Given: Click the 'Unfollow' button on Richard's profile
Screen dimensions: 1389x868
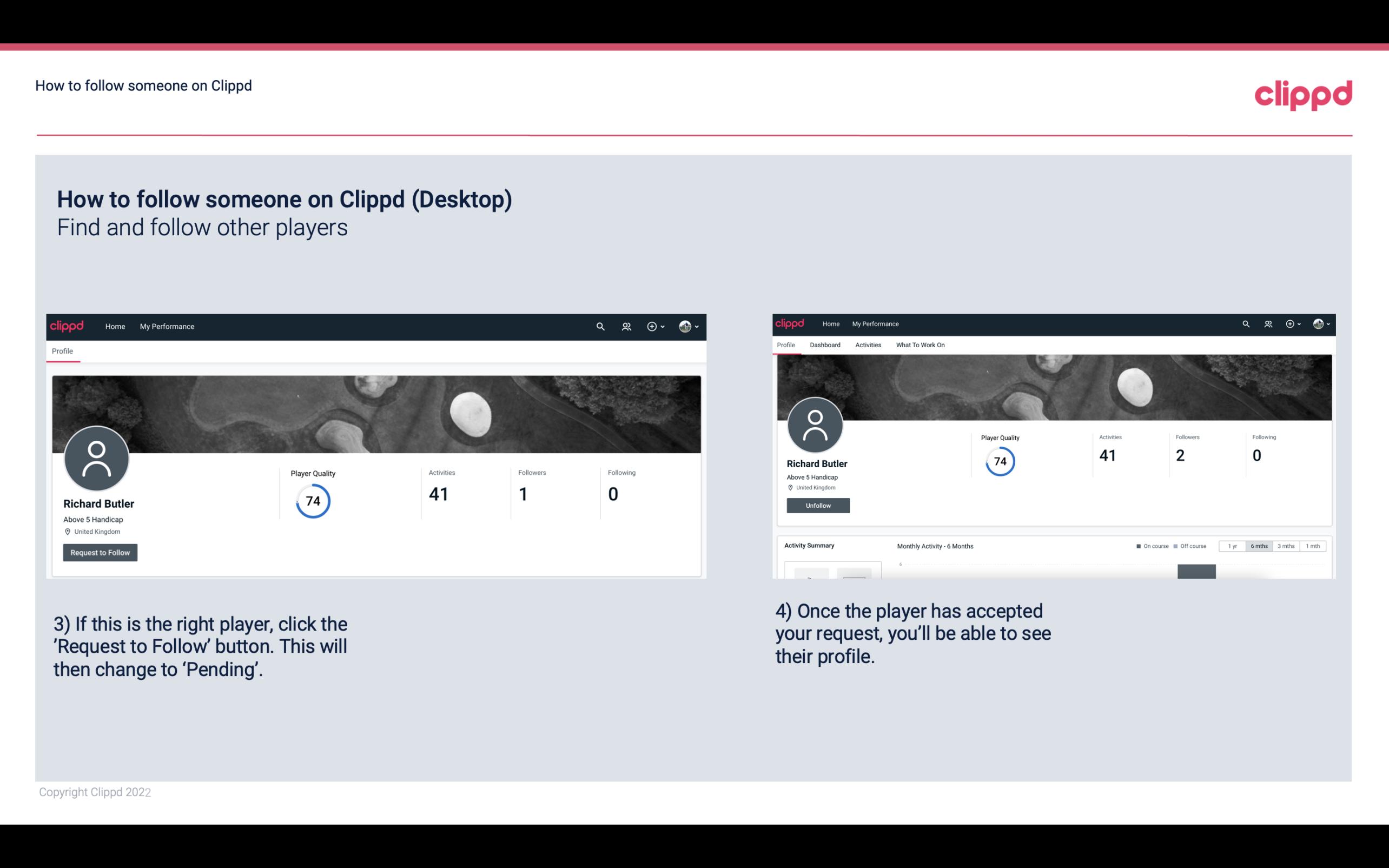Looking at the screenshot, I should coord(818,505).
